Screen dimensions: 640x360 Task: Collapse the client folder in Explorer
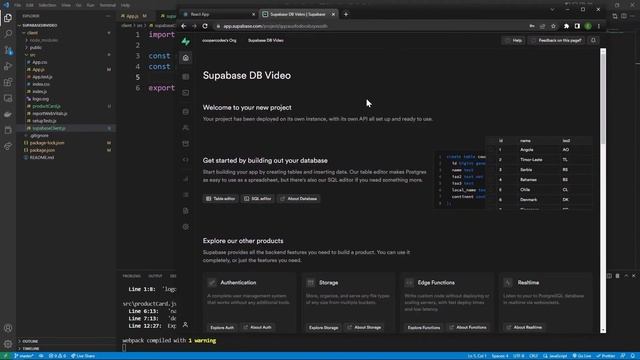coord(24,33)
